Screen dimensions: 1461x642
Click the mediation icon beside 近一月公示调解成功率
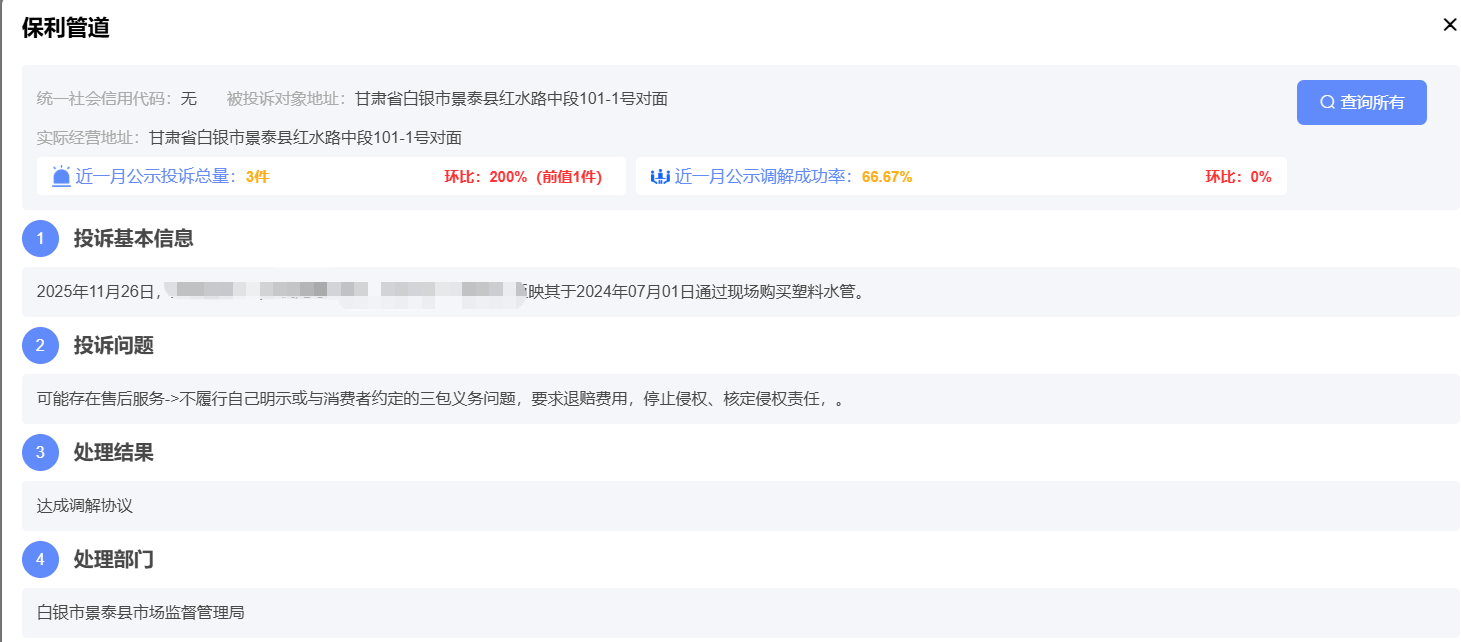tap(660, 177)
